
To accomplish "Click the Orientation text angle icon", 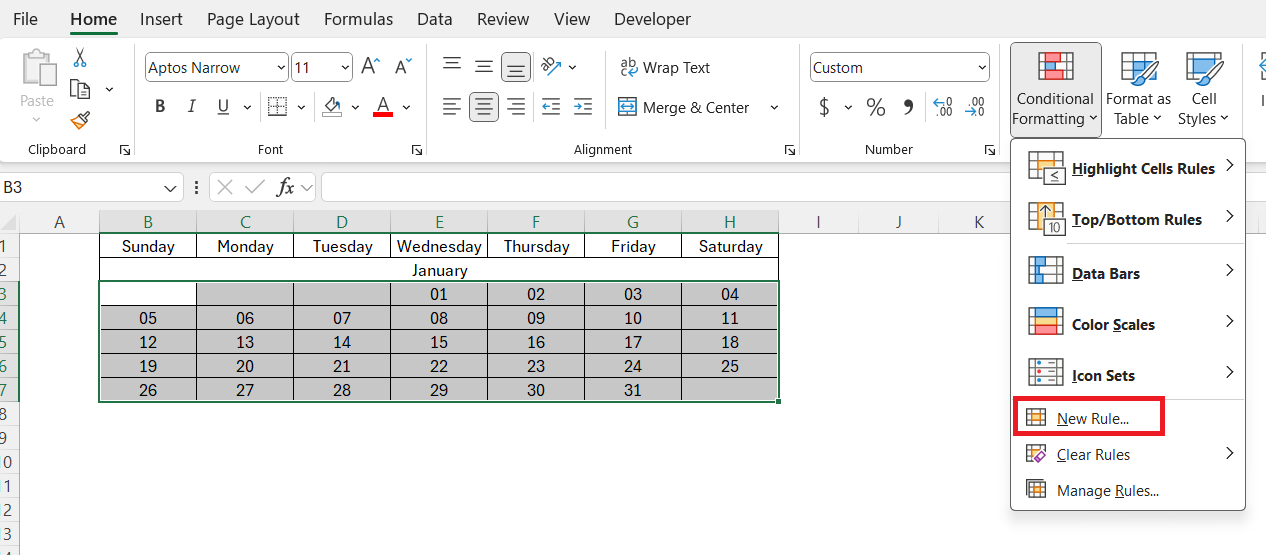I will pos(551,67).
